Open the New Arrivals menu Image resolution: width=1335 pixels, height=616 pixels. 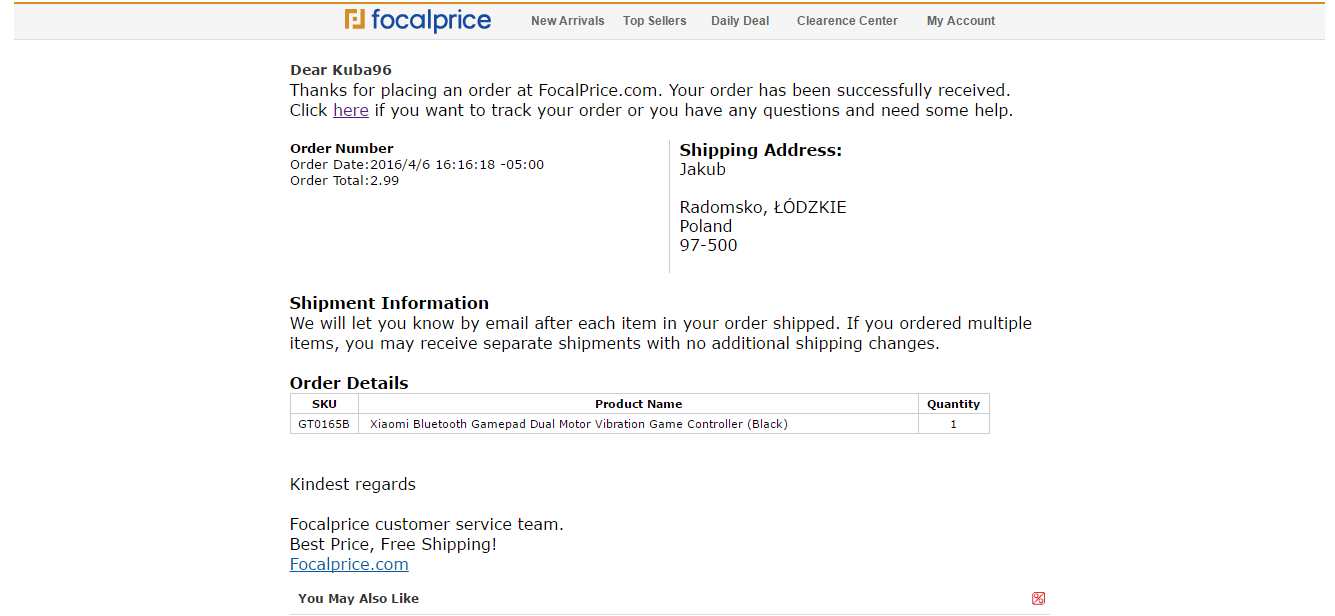tap(567, 21)
